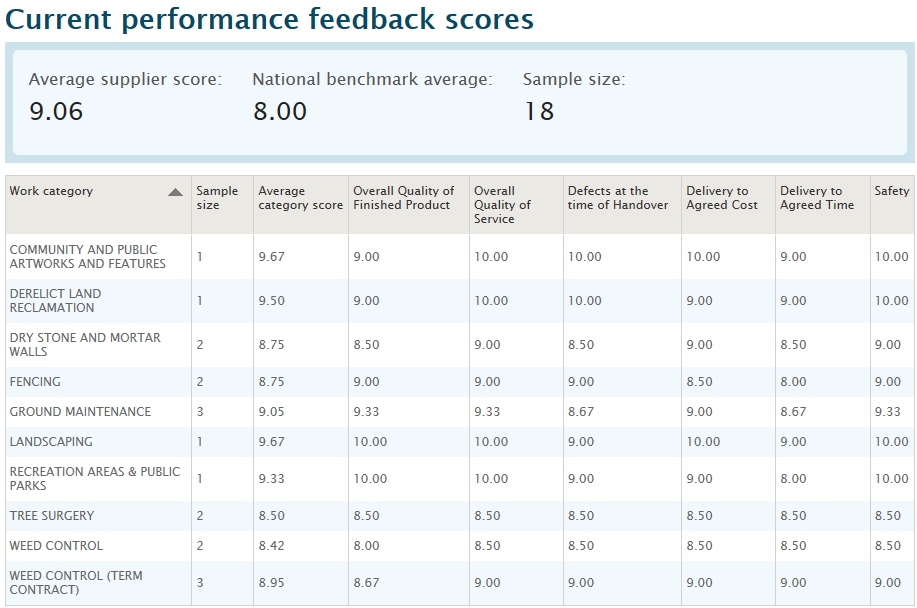
Task: Select the Recreation Areas & Public Parks row name
Action: (x=95, y=478)
